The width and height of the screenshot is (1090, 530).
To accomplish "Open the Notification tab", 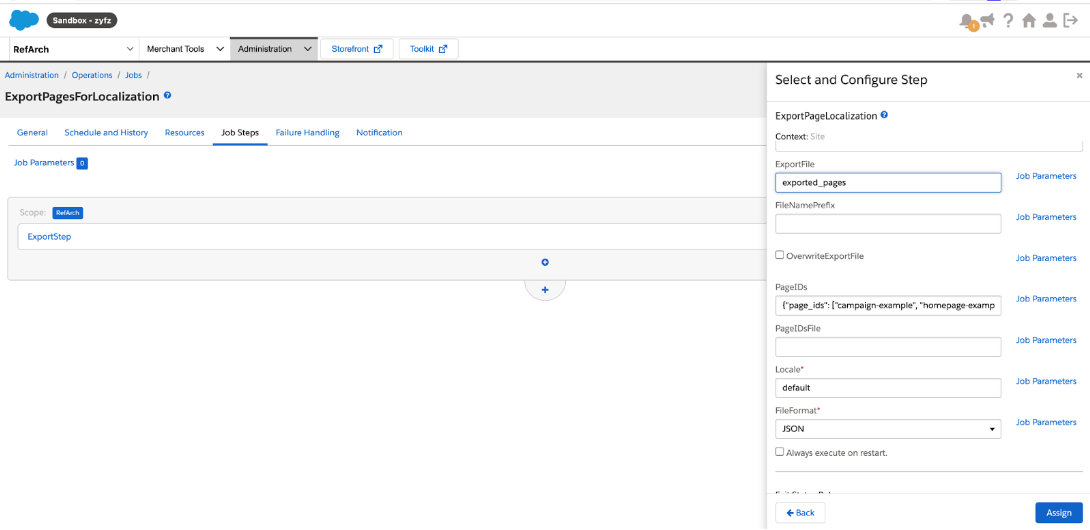I will 379,132.
